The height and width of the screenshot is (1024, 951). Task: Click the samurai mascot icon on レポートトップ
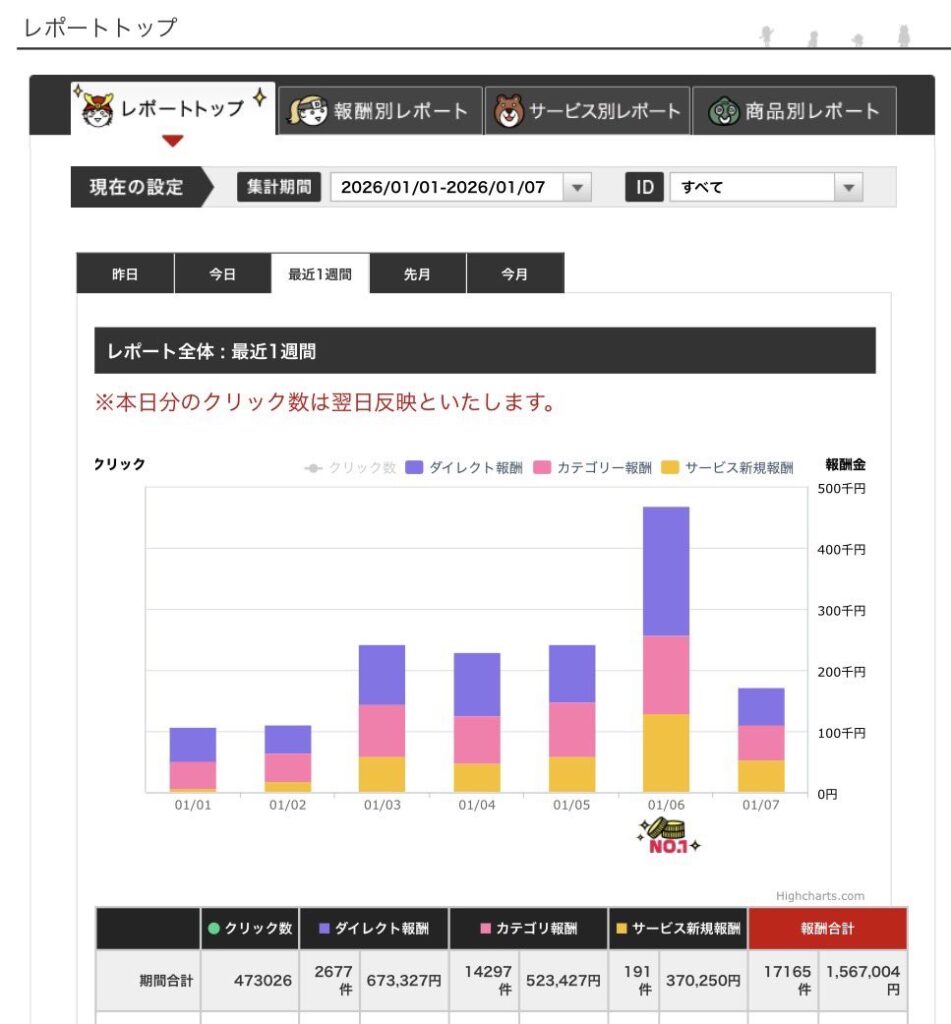(97, 110)
